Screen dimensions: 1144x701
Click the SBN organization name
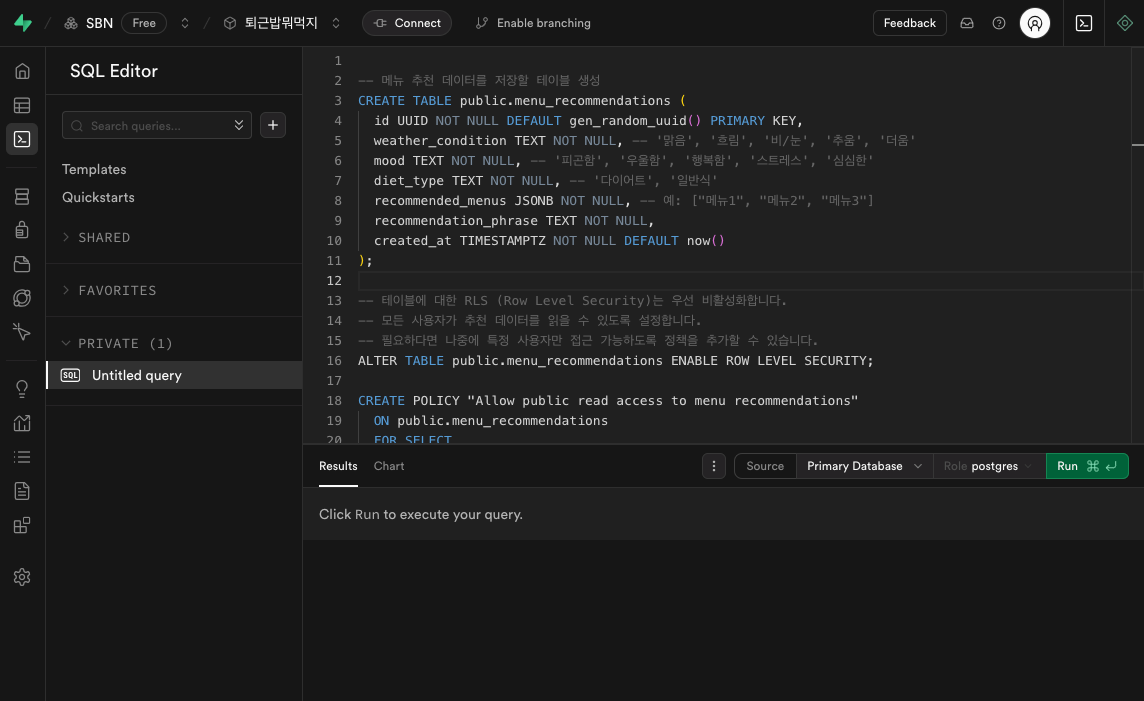point(99,23)
